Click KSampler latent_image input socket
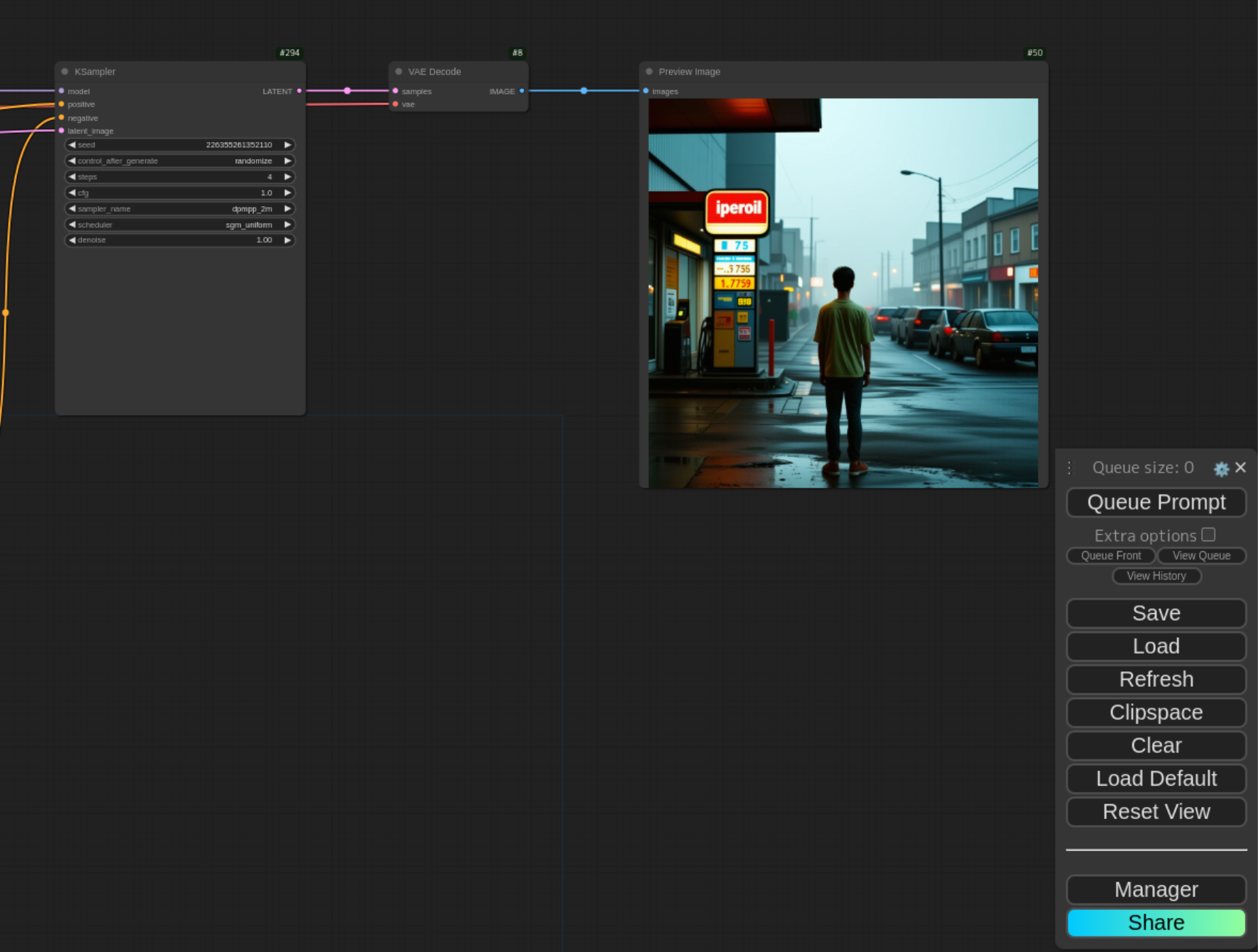 click(x=62, y=131)
